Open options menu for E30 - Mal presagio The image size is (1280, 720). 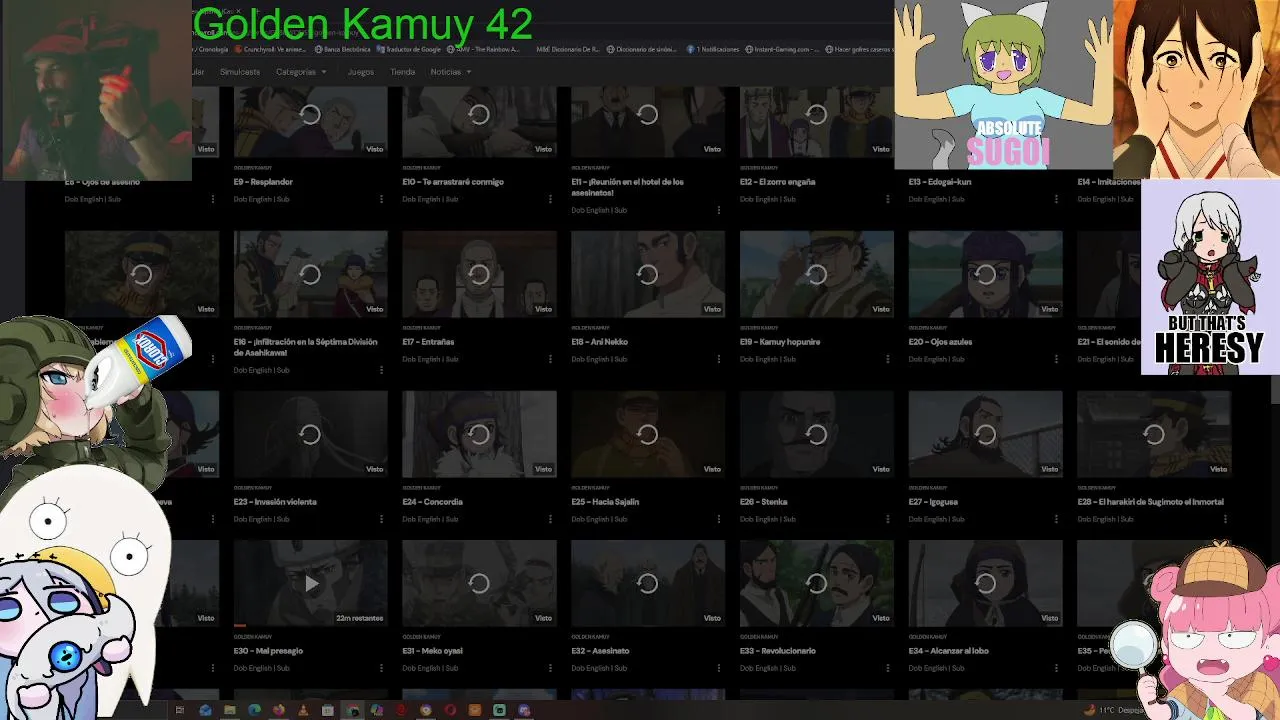[x=381, y=668]
